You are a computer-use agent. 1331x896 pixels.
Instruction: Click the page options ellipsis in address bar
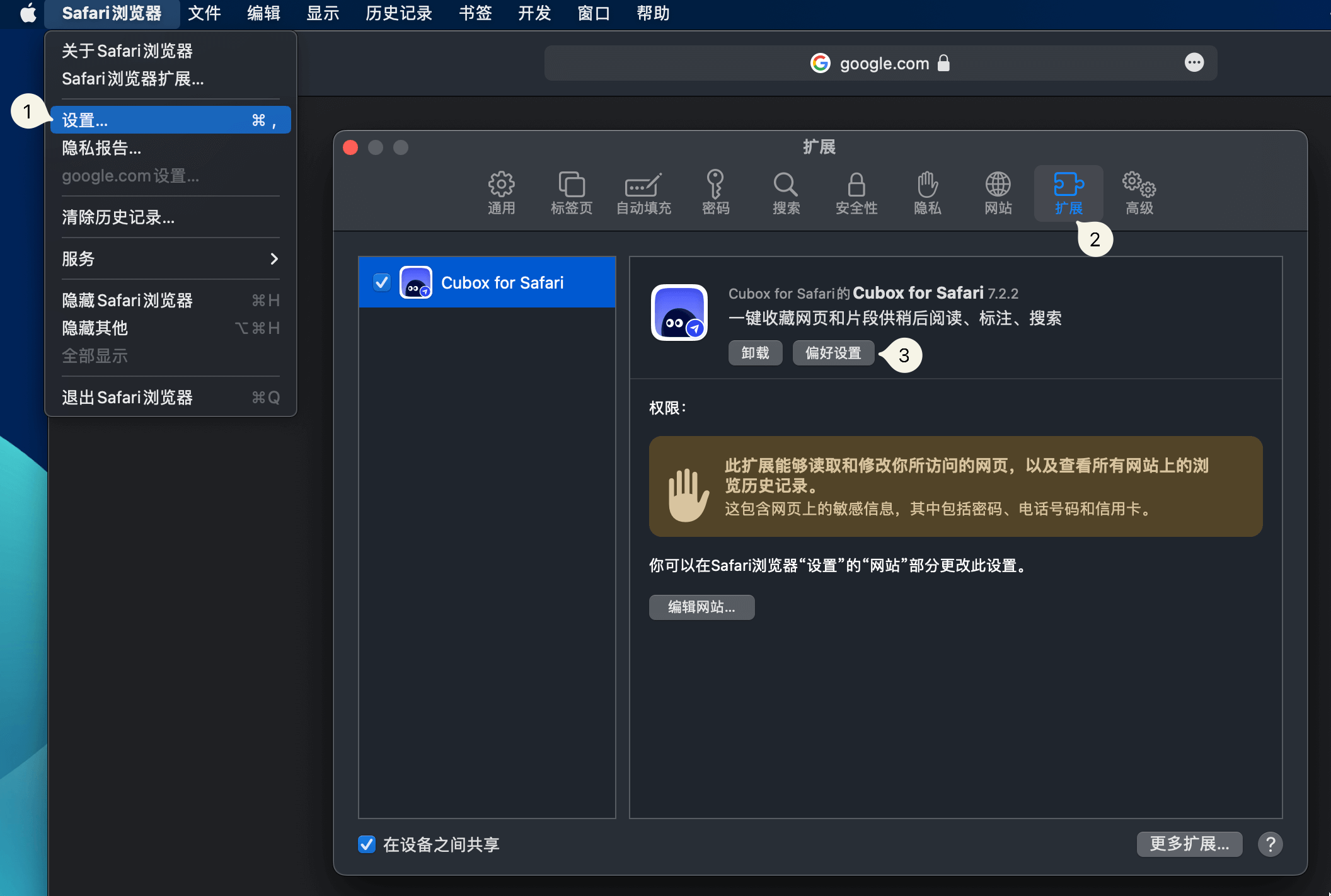(x=1194, y=62)
